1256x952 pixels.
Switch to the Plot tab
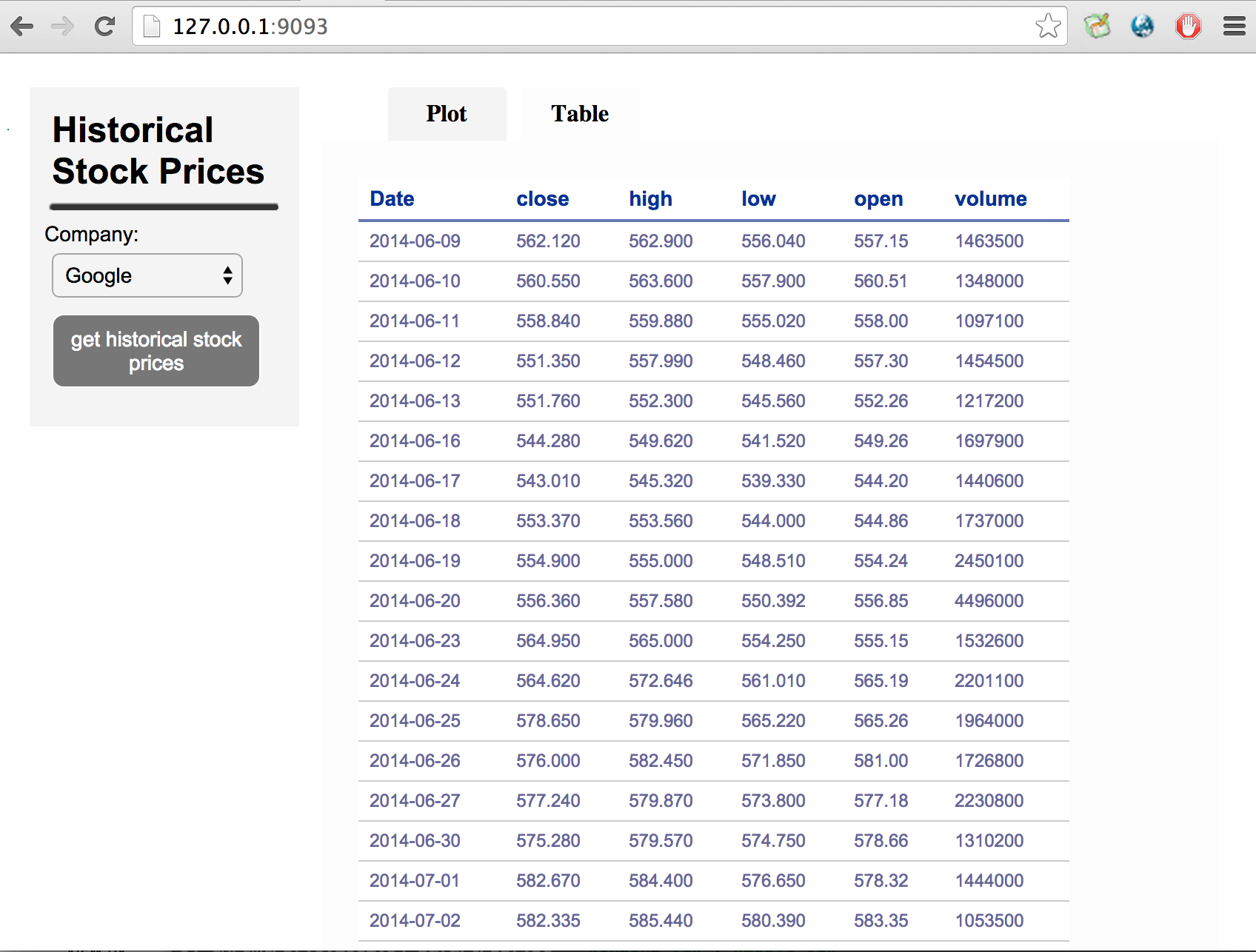446,114
